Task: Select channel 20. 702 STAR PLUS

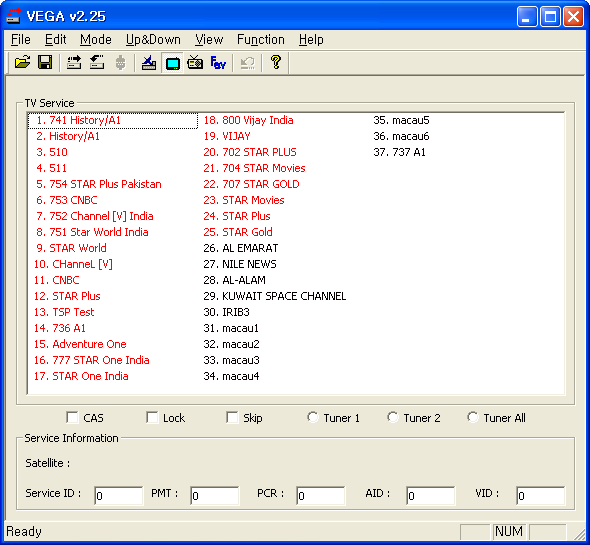Action: click(250, 152)
